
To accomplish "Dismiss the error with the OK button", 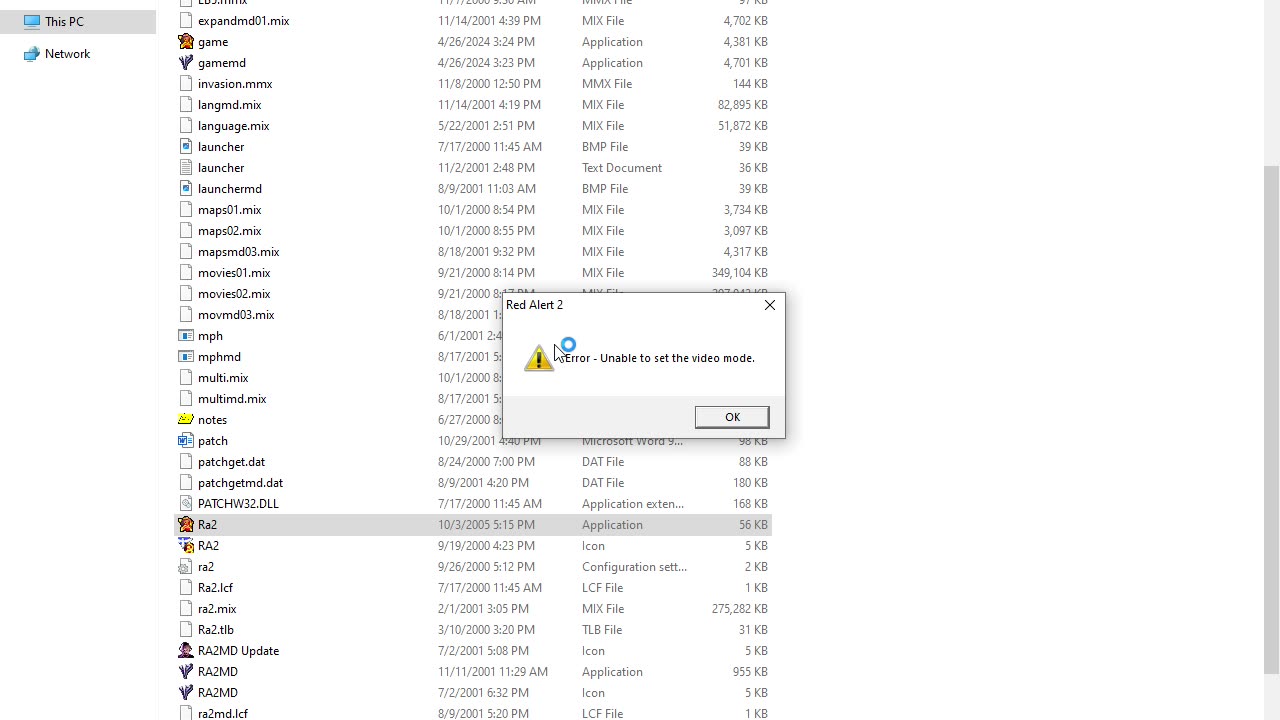I will point(732,417).
